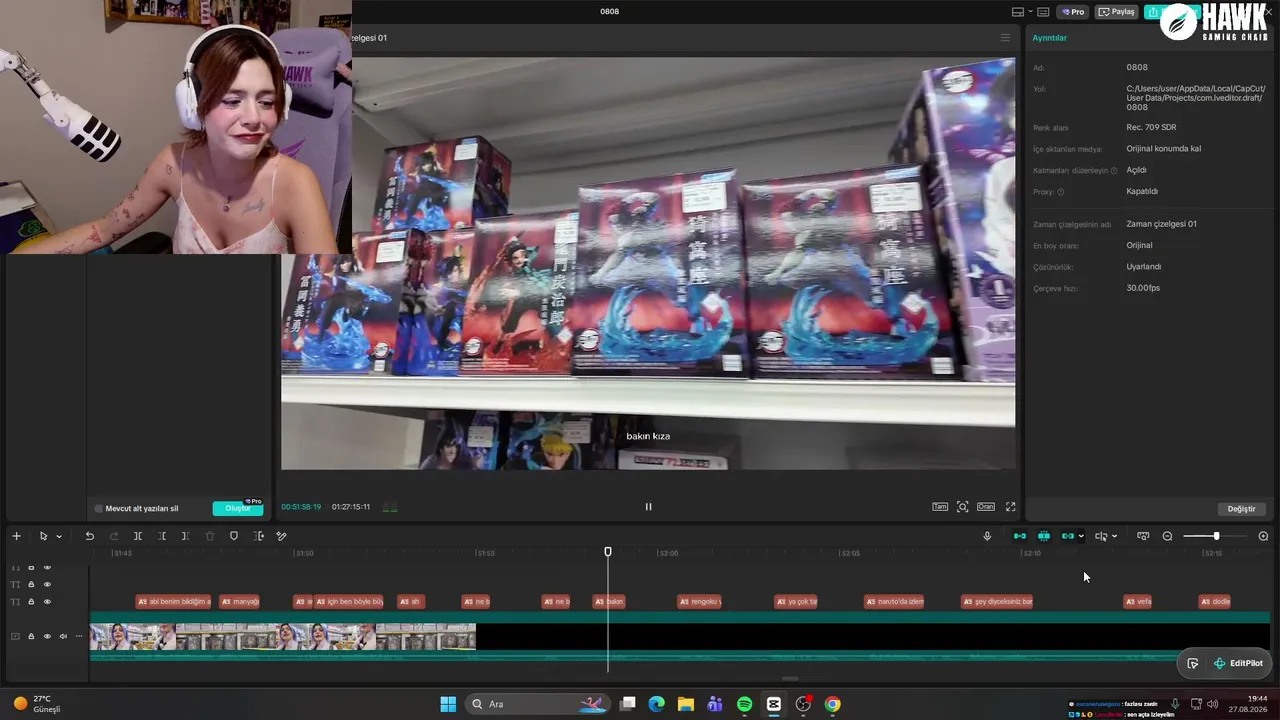Image resolution: width=1280 pixels, height=720 pixels.
Task: Open Spotify from the taskbar
Action: [x=745, y=704]
